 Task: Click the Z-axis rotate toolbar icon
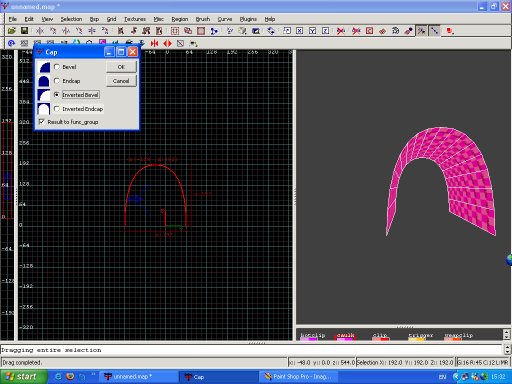[105, 31]
